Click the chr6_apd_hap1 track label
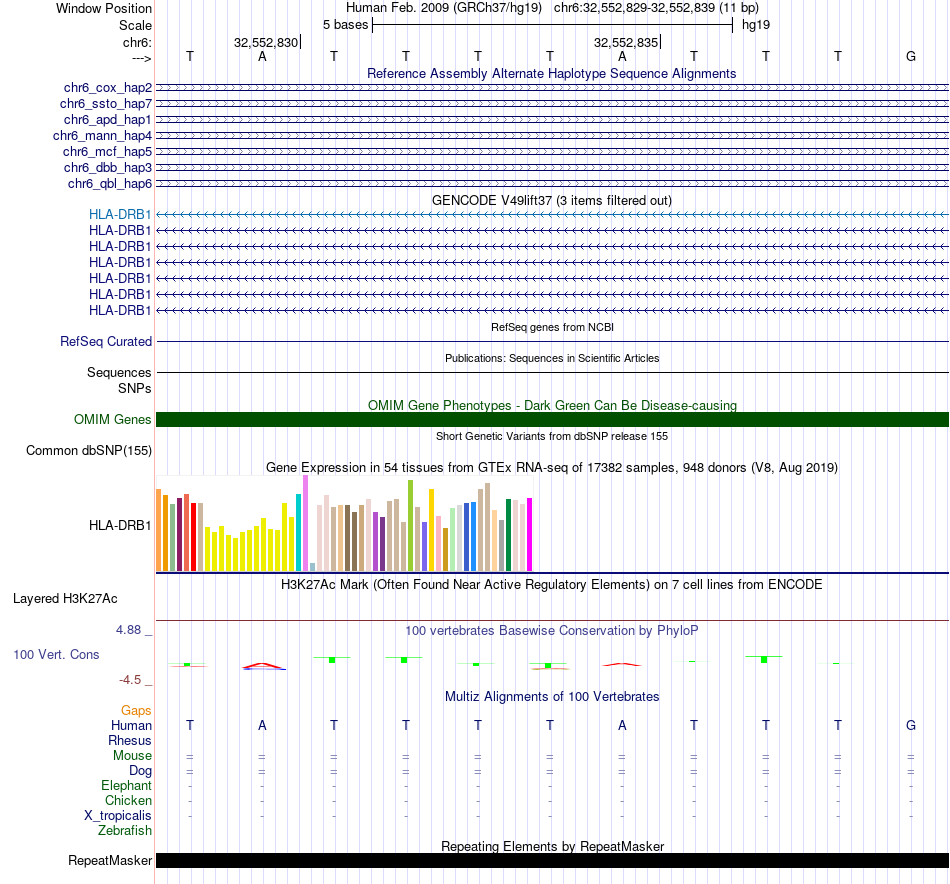Image resolution: width=950 pixels, height=884 pixels. (108, 119)
